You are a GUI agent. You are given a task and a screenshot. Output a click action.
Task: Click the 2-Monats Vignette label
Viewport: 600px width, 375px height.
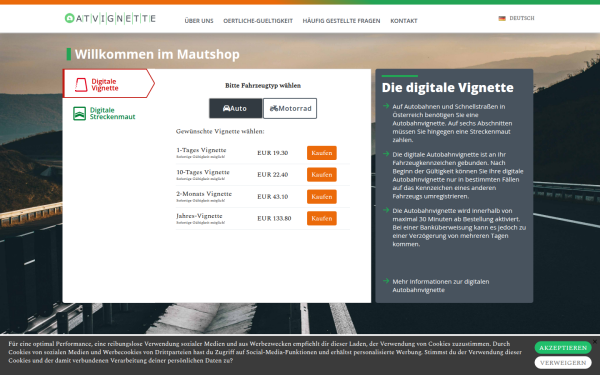click(x=204, y=194)
